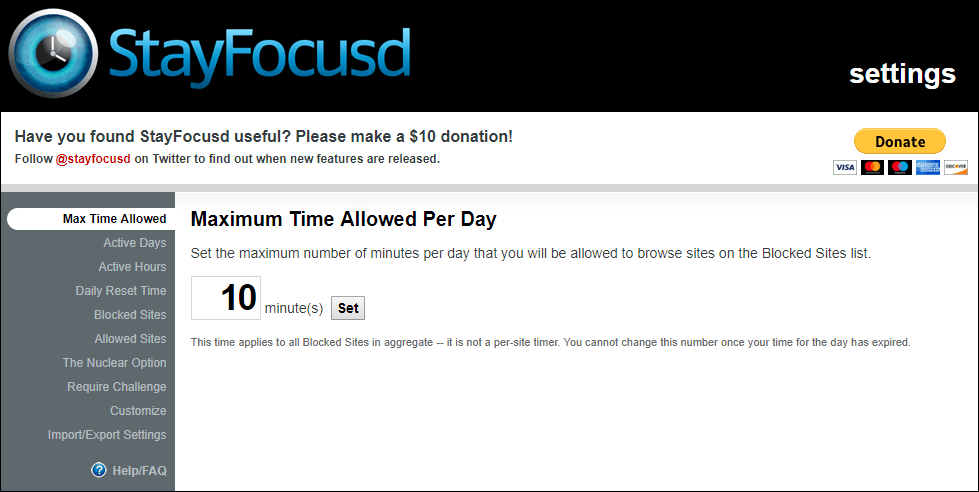Click the Set button for minutes

click(348, 308)
